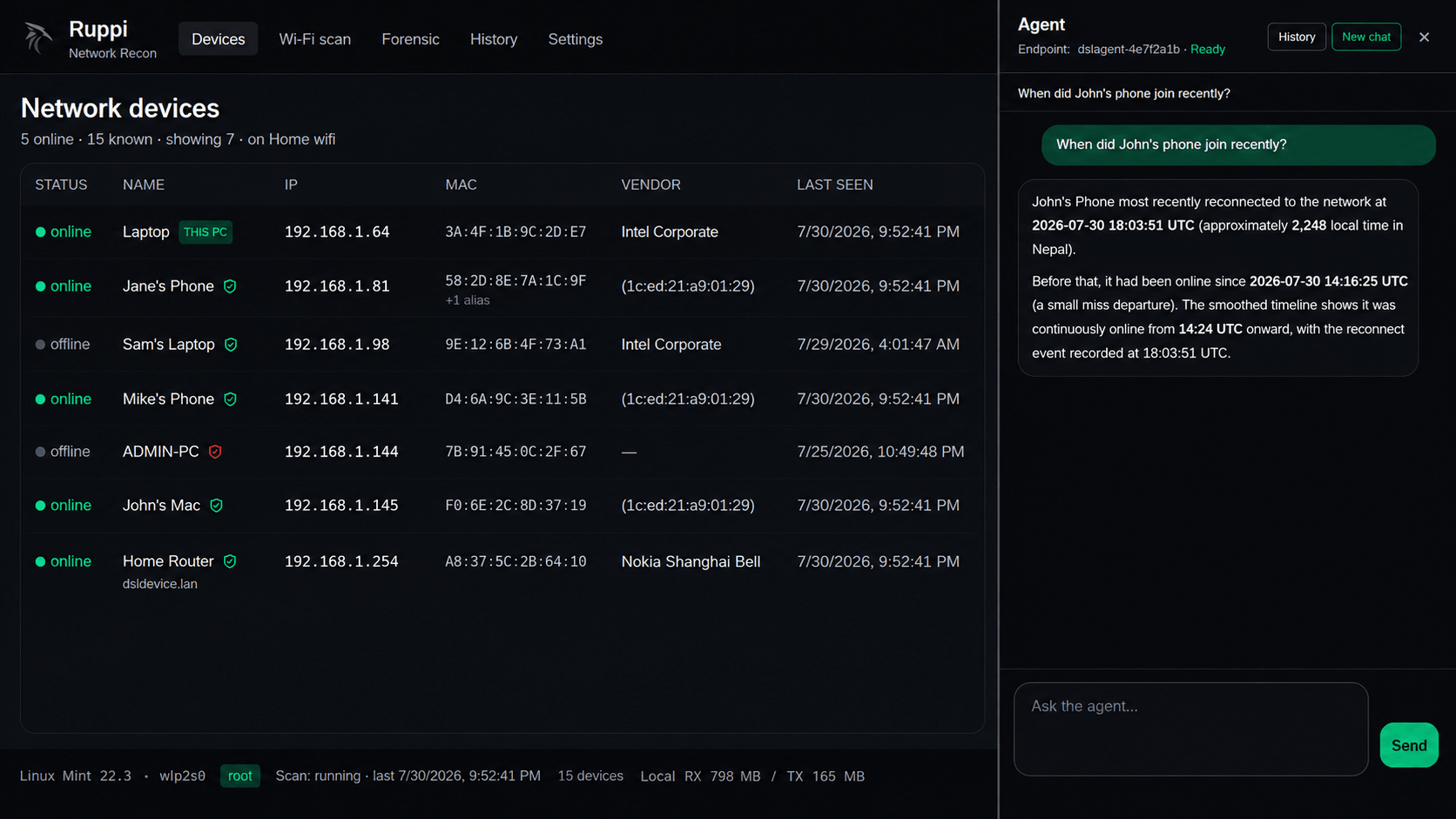Select the Laptop device name
Image resolution: width=1456 pixels, height=819 pixels.
[145, 232]
